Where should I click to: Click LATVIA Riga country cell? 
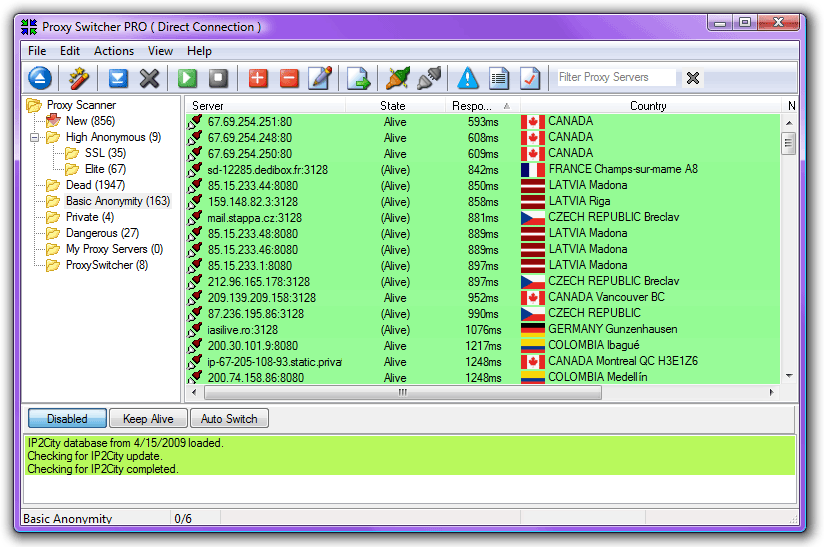coord(579,201)
